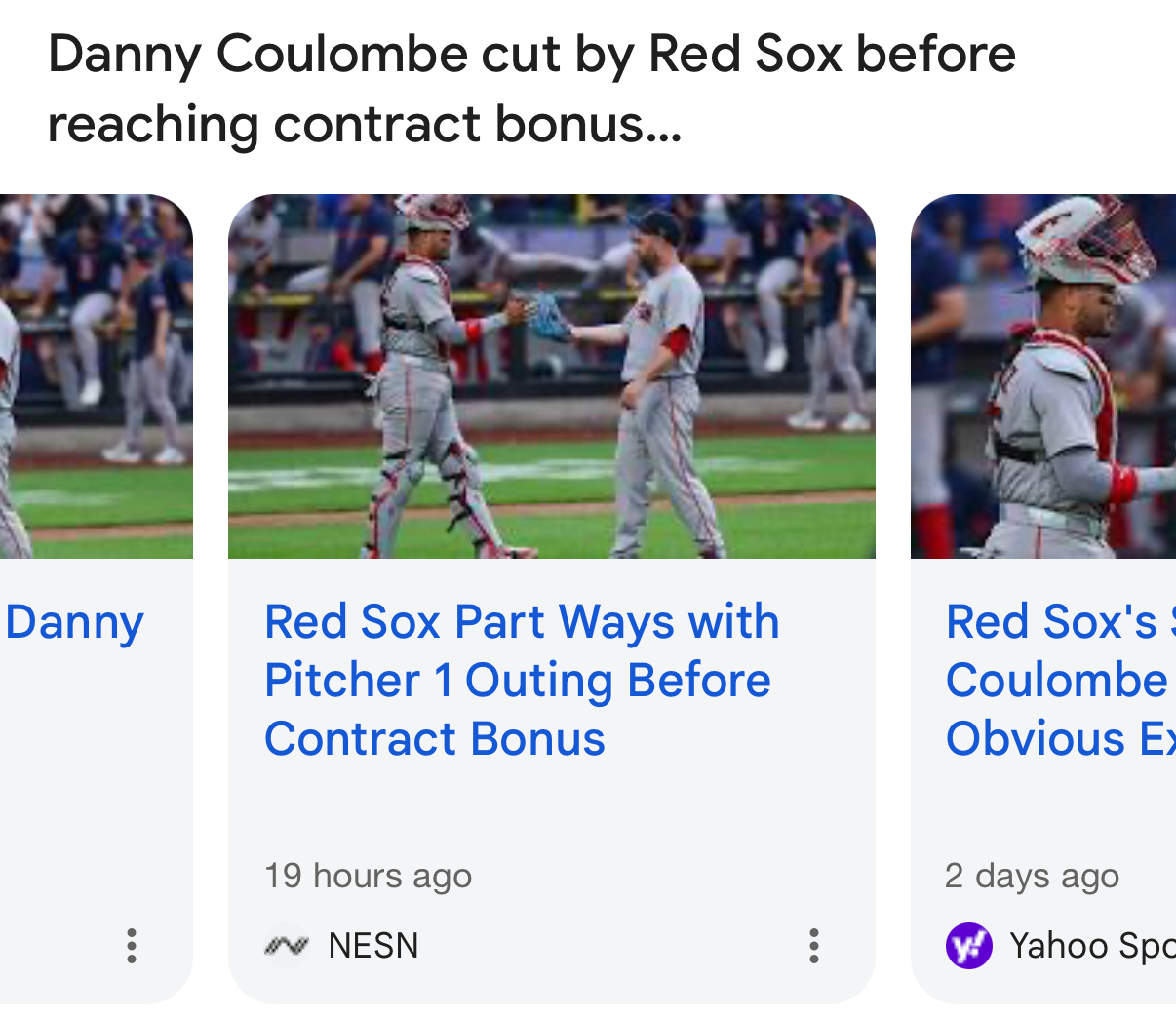The width and height of the screenshot is (1176, 1019).
Task: Click the Yahoo Sports source name
Action: click(1092, 946)
